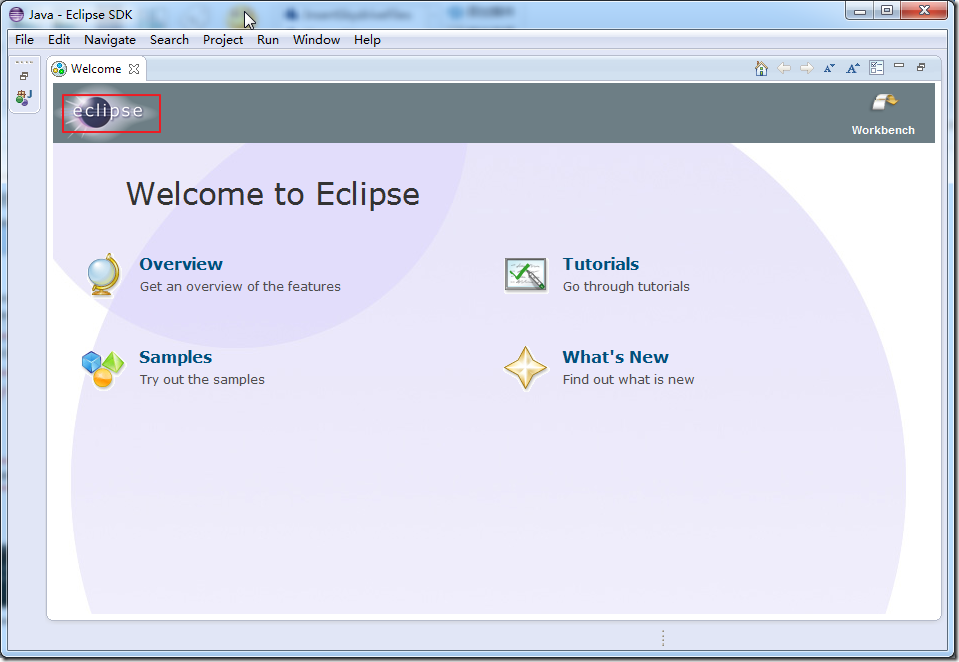Open the Window menu
This screenshot has height=662, width=959.
[316, 40]
